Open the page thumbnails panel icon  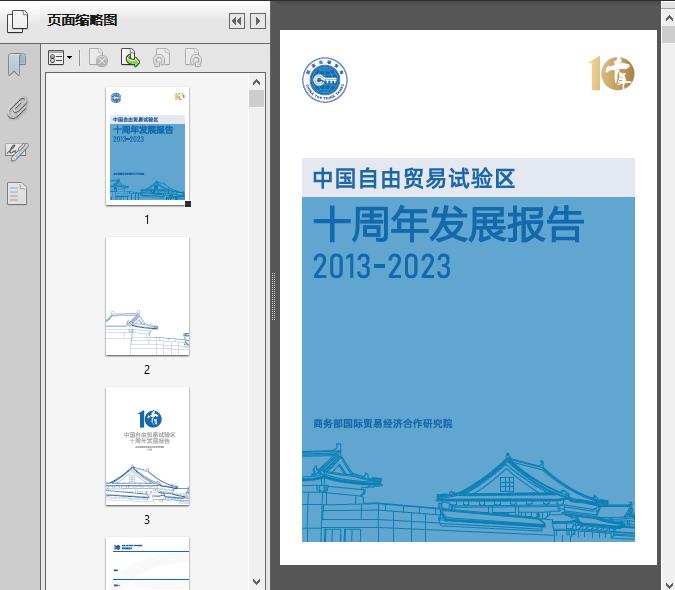click(17, 21)
